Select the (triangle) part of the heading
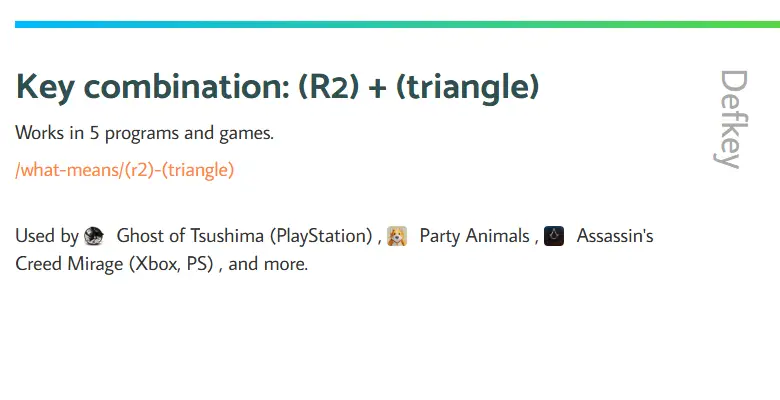This screenshot has width=780, height=400. tap(468, 88)
